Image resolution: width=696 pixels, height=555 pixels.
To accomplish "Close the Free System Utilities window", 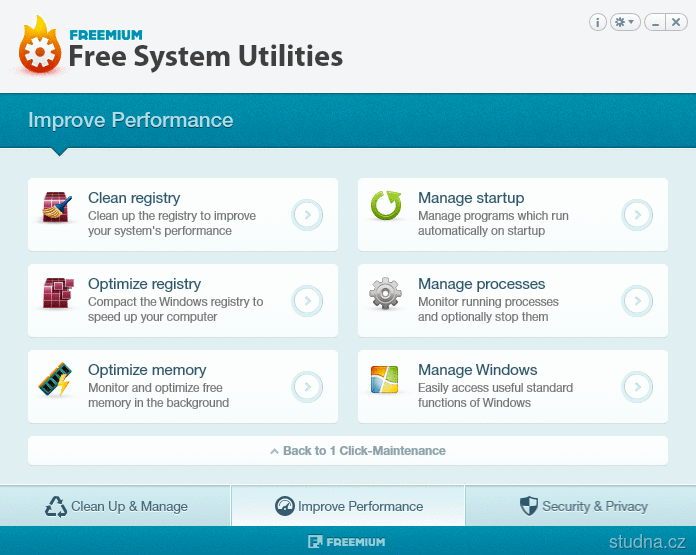I will 676,22.
